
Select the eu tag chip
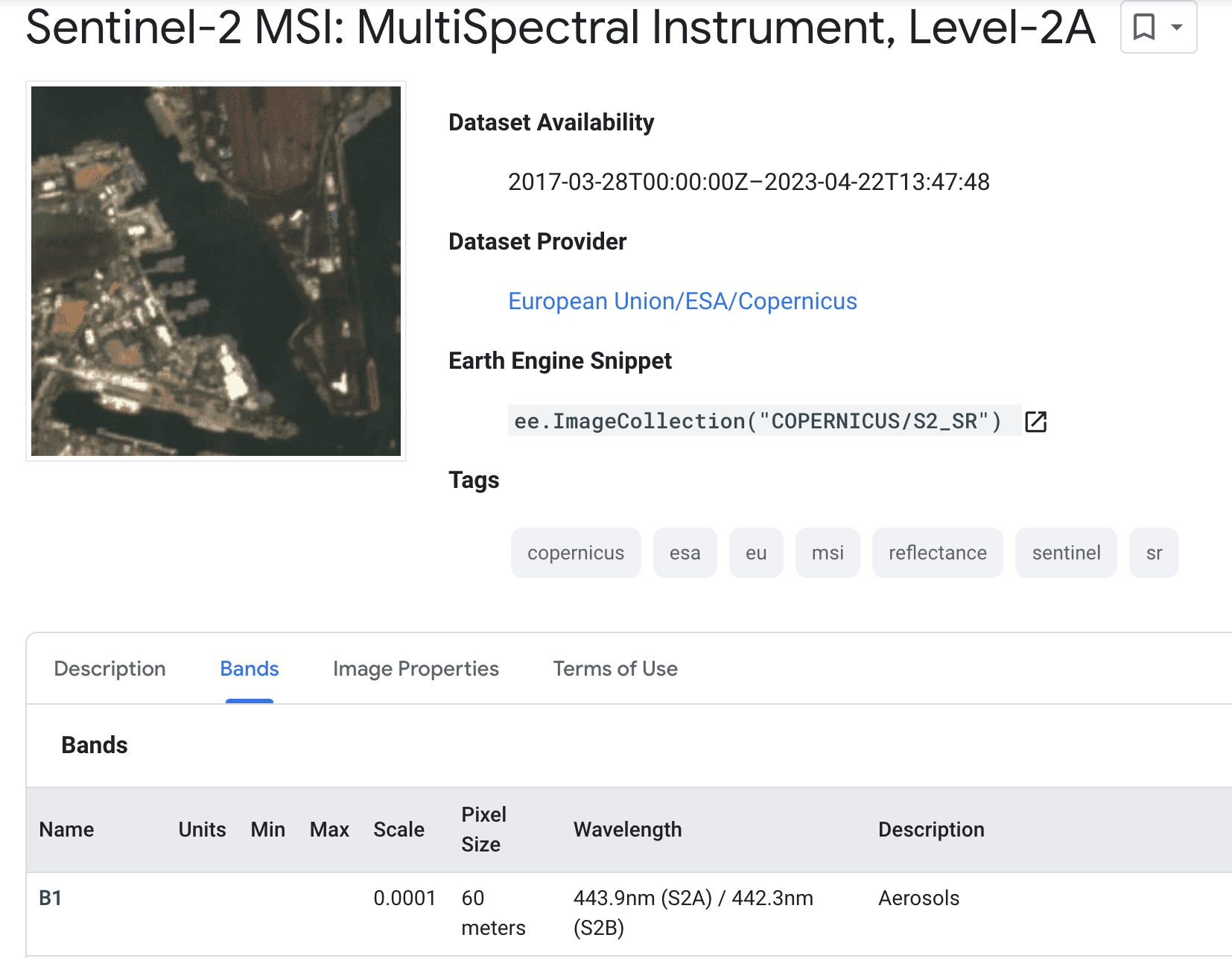(756, 553)
